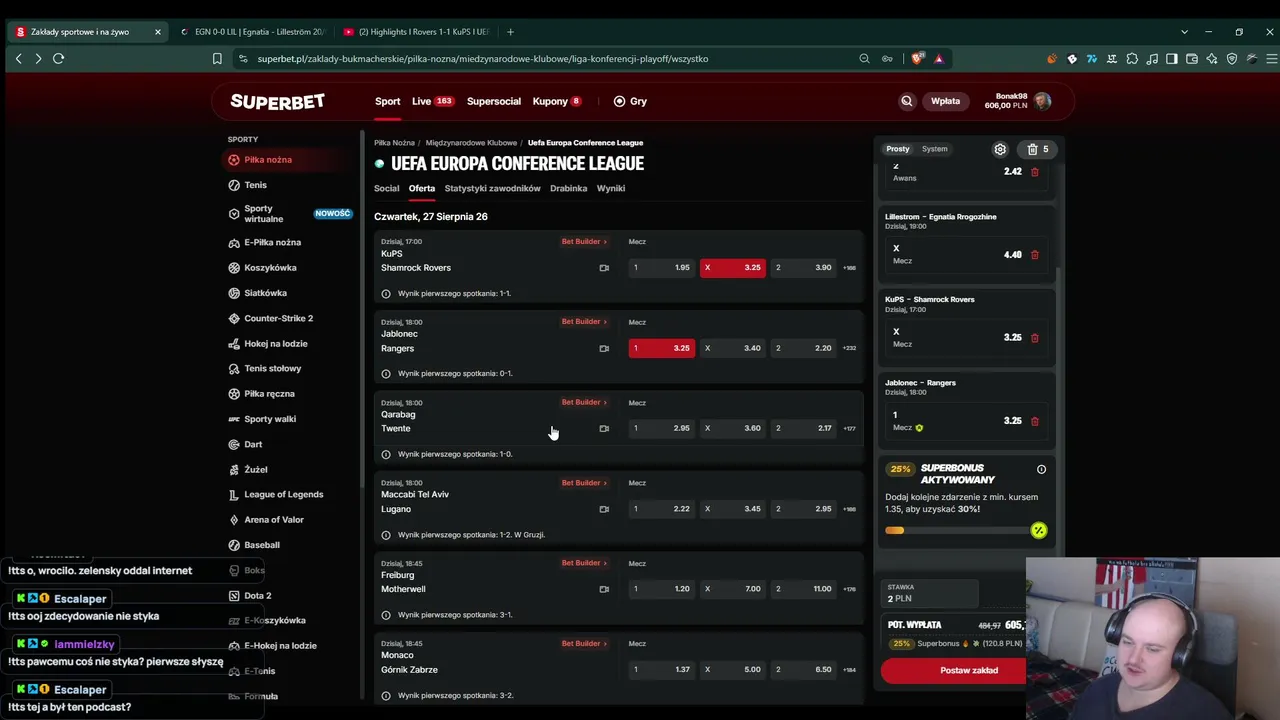Expand more markets for KuPS – Shamrock Rovers
Image resolution: width=1280 pixels, height=720 pixels.
(x=849, y=268)
